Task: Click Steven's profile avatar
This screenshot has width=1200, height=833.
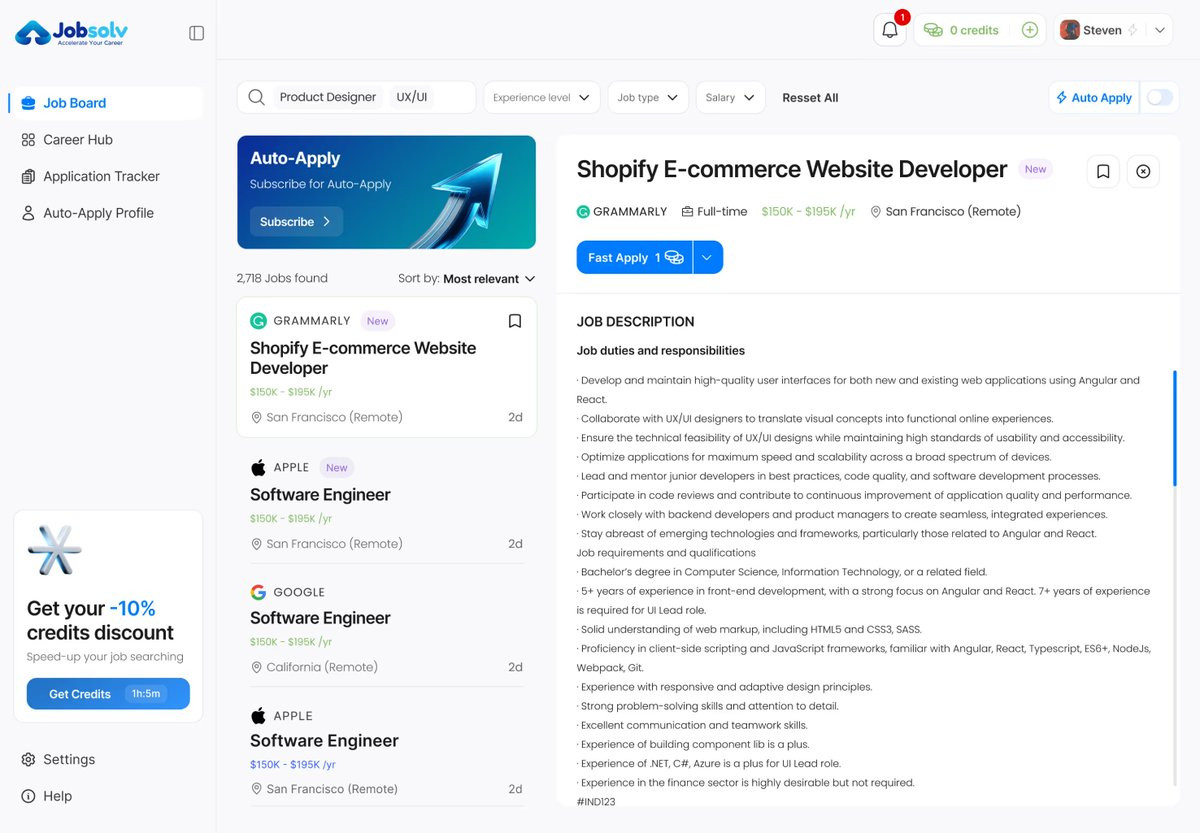Action: tap(1070, 30)
